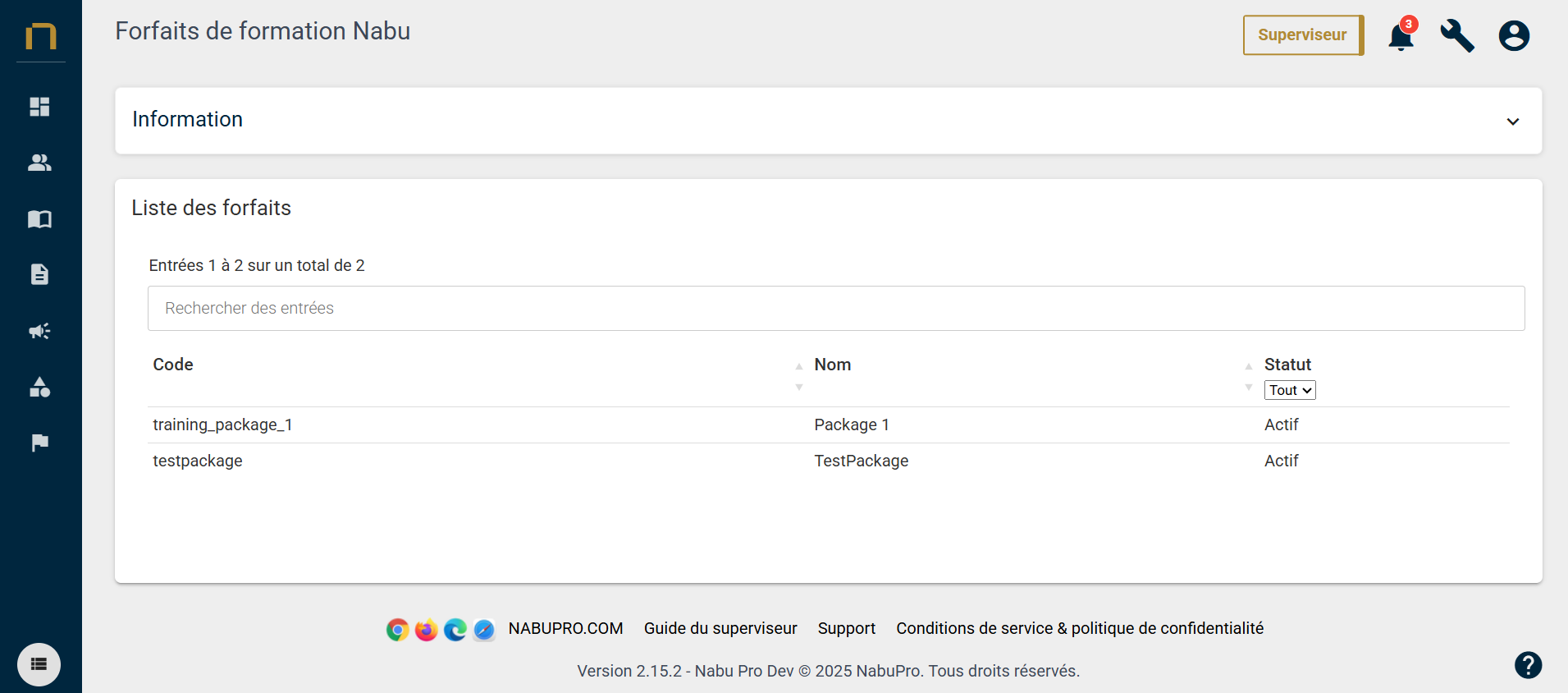This screenshot has height=693, width=1568.
Task: Click the Nabu logo in the sidebar
Action: pyautogui.click(x=40, y=36)
